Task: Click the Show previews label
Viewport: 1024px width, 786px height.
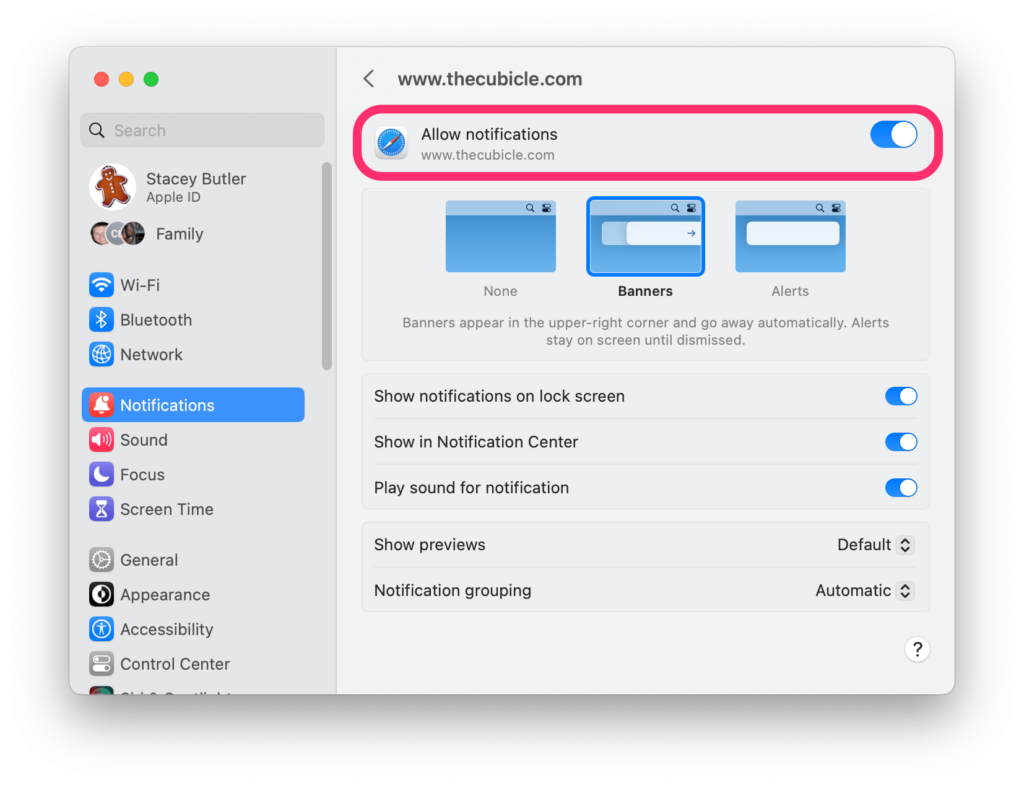Action: click(x=430, y=545)
